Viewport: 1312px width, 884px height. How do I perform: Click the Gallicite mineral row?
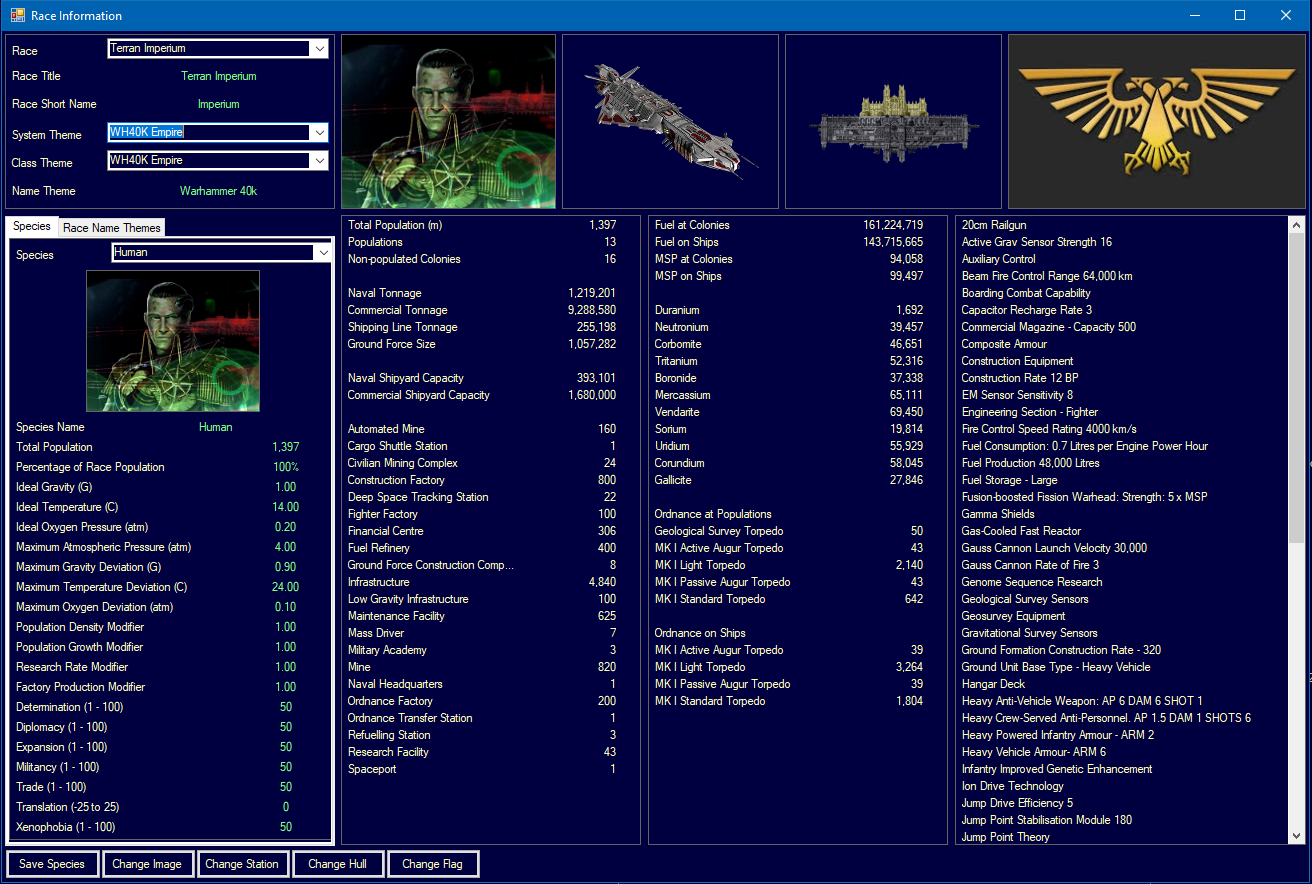789,480
